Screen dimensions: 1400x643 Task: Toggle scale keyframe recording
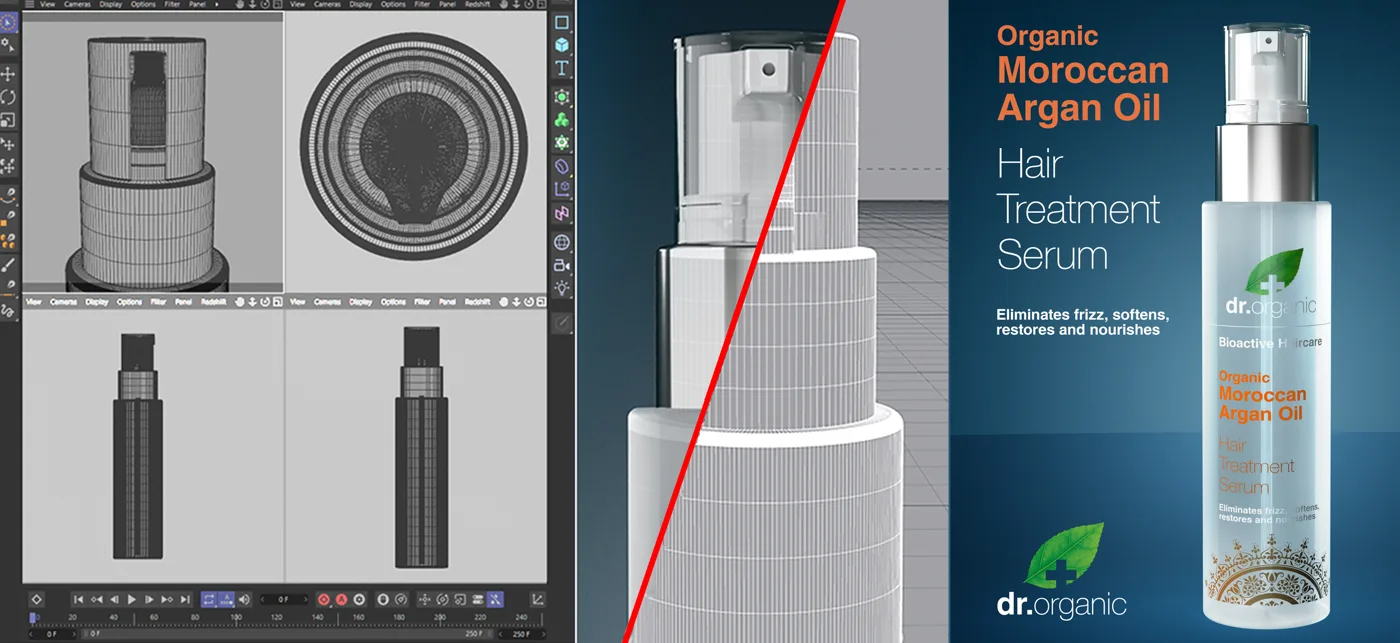point(459,599)
